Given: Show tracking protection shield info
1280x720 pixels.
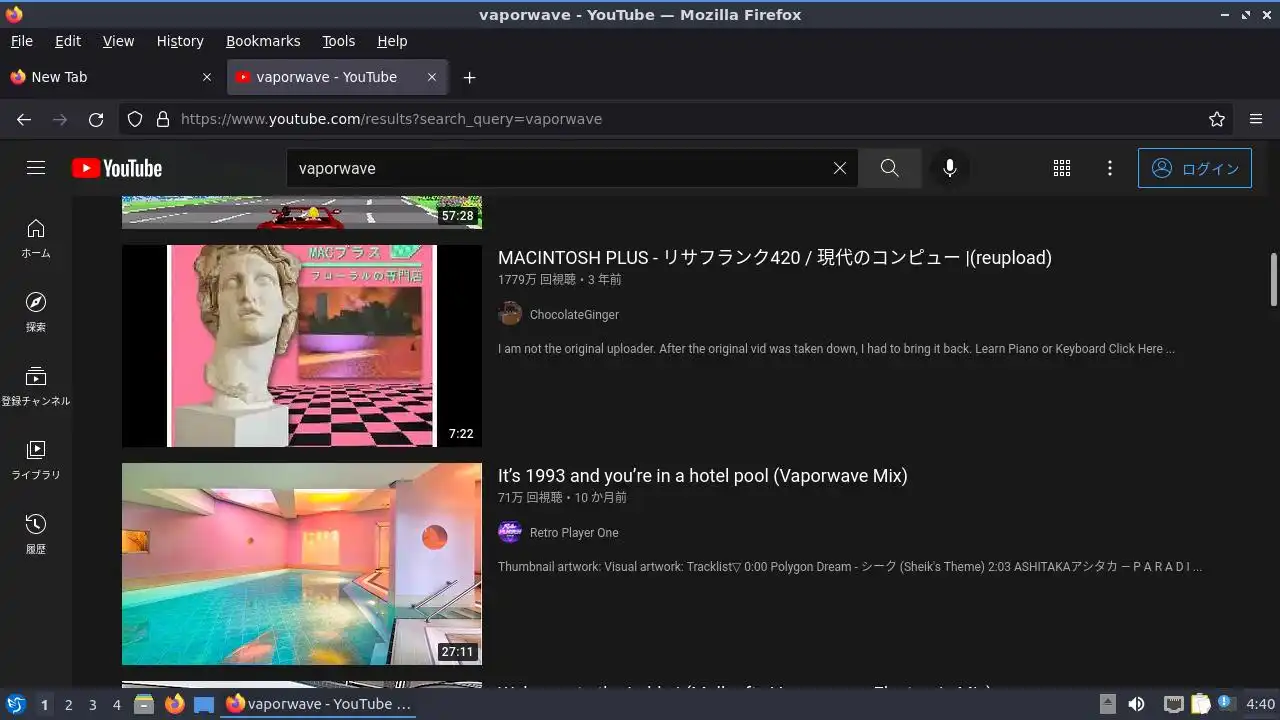Looking at the screenshot, I should click(x=135, y=119).
